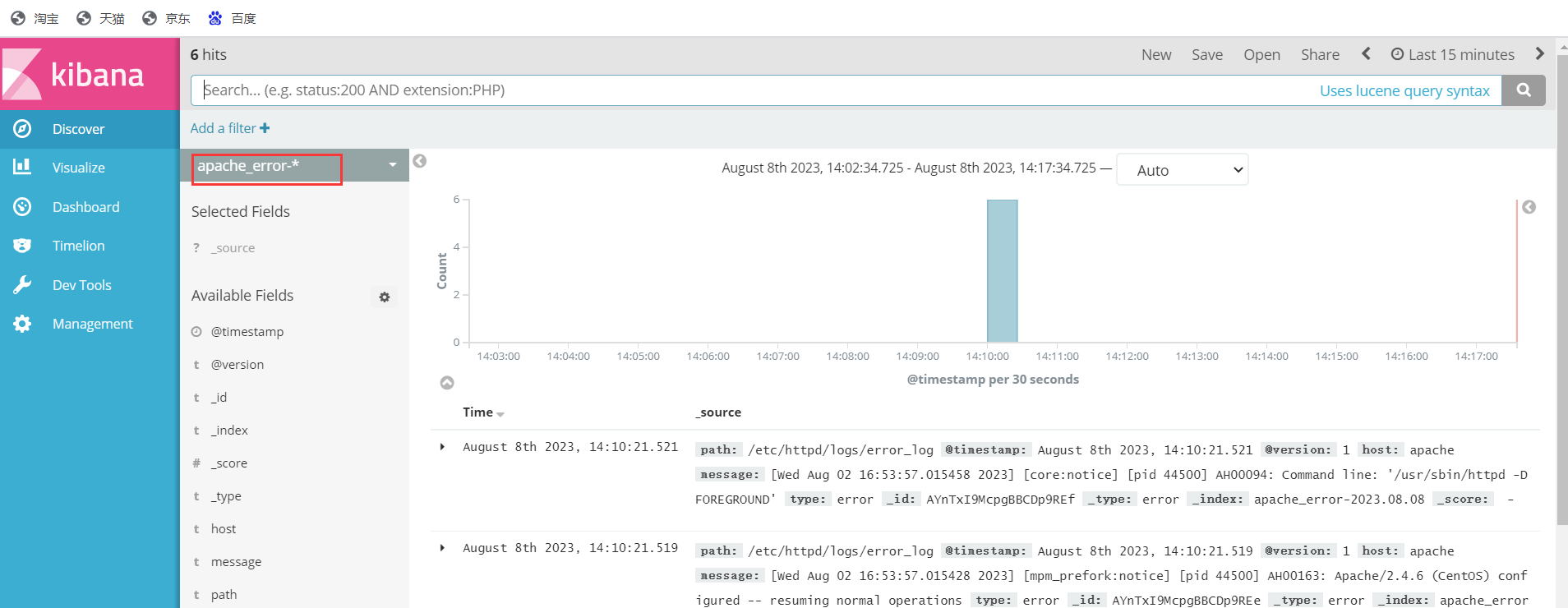Open the Dashboard gauge icon
This screenshot has width=1568, height=608.
click(x=22, y=207)
